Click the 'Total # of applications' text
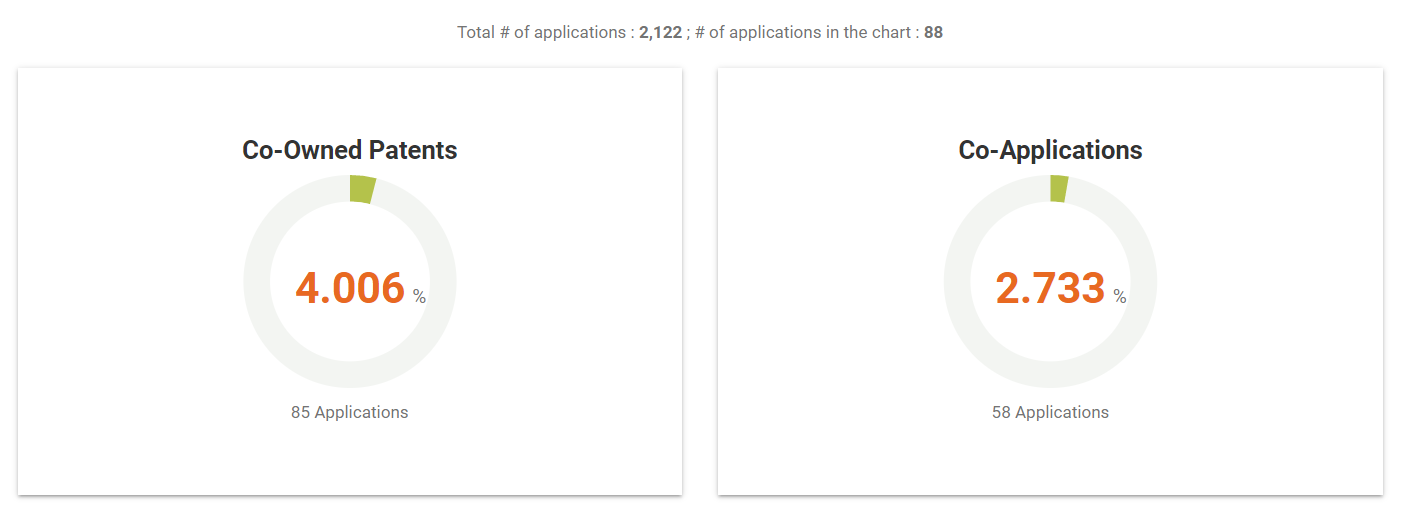 click(x=541, y=32)
